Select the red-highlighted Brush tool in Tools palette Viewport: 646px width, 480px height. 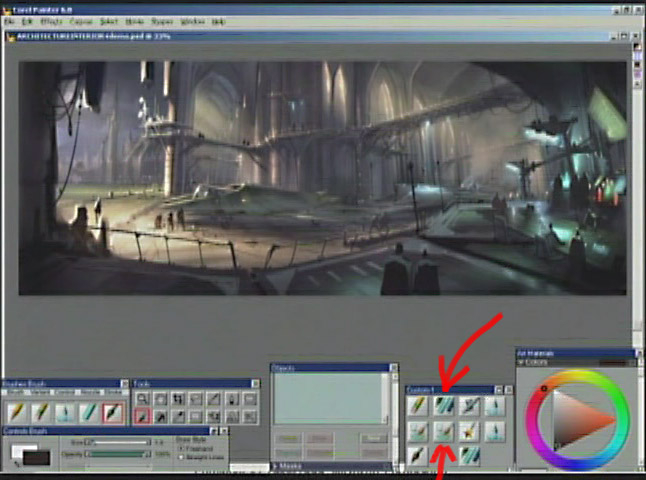point(142,417)
